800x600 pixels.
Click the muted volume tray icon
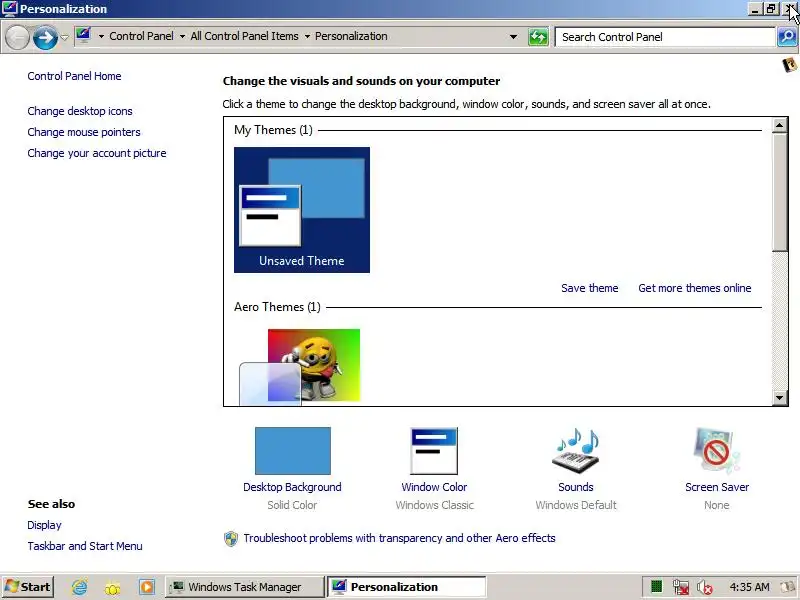click(705, 588)
